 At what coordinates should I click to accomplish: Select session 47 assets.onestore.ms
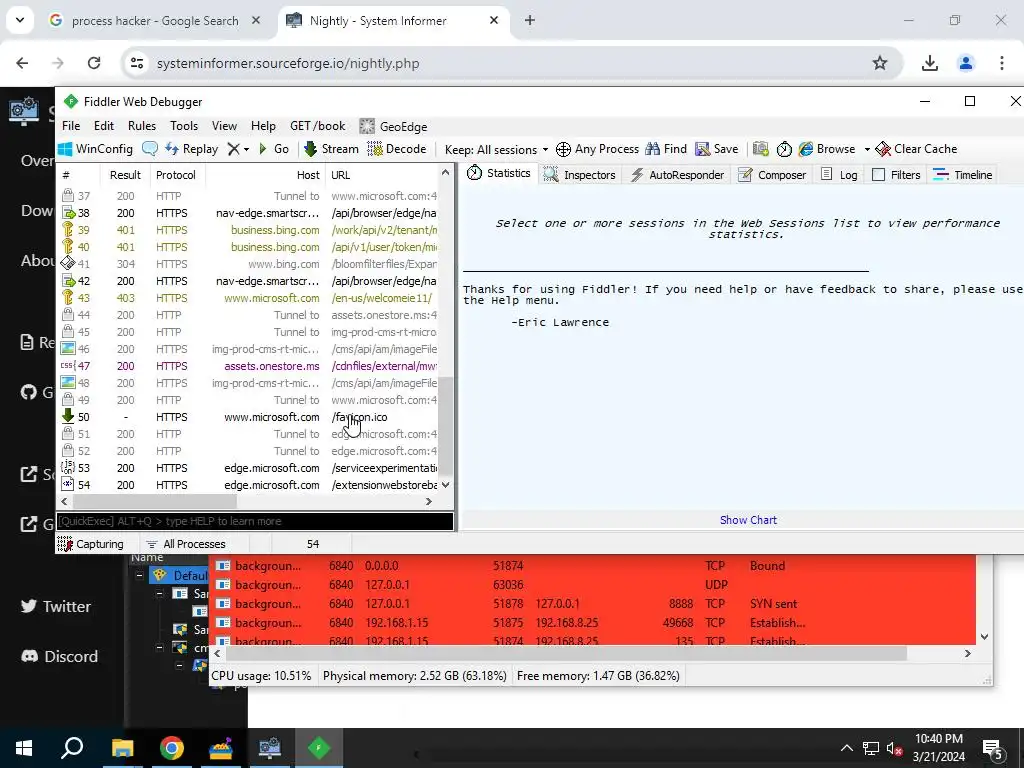[x=248, y=366]
